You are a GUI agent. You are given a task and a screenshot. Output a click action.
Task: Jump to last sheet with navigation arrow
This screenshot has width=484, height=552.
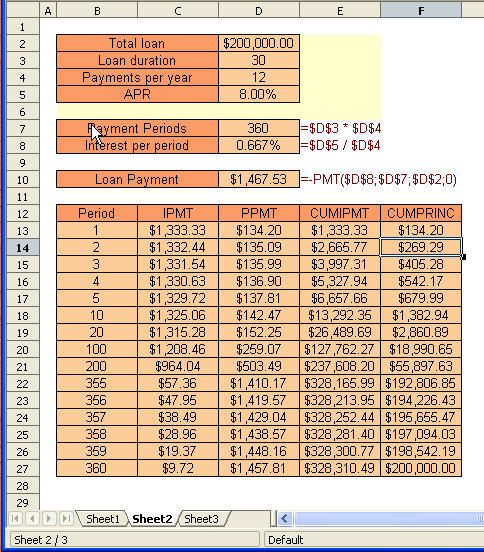pyautogui.click(x=66, y=519)
